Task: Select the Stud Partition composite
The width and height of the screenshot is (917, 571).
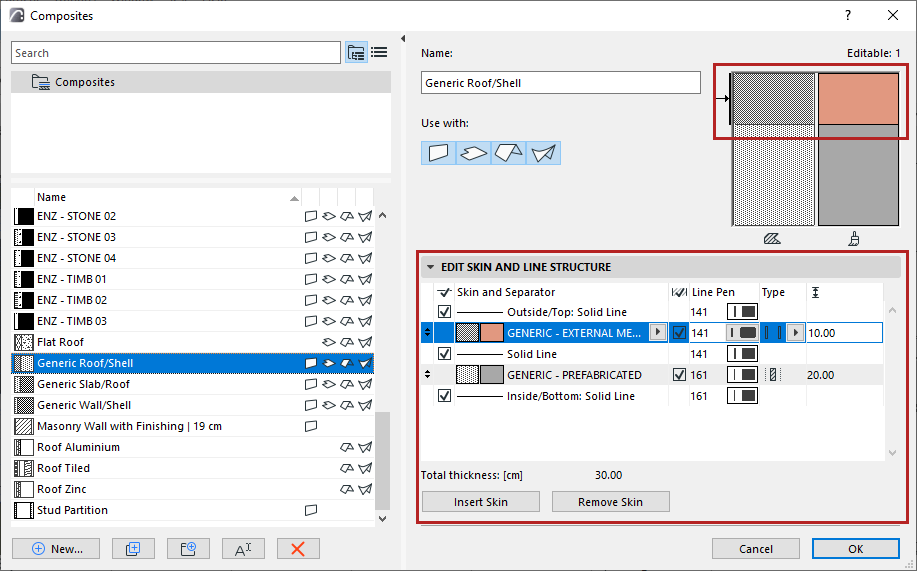Action: (x=192, y=510)
